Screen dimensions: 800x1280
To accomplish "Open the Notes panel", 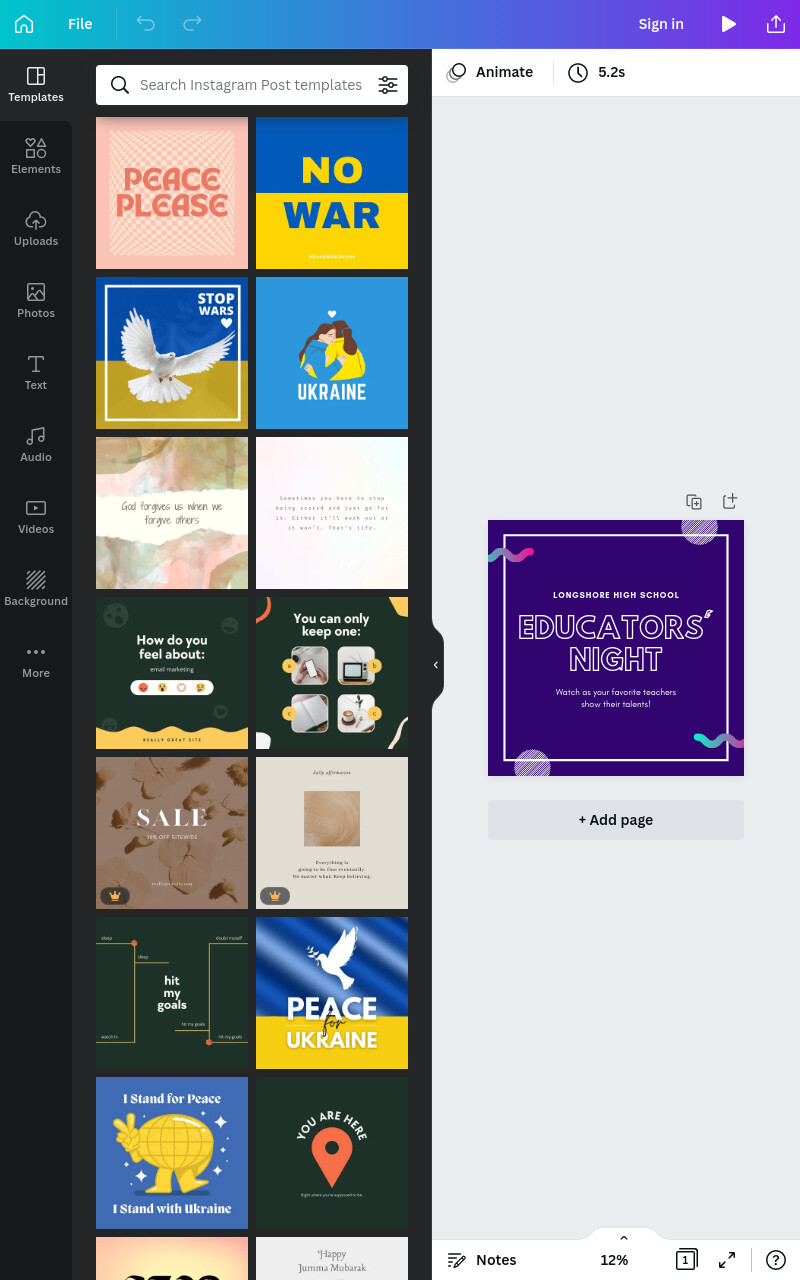I will pyautogui.click(x=482, y=1260).
